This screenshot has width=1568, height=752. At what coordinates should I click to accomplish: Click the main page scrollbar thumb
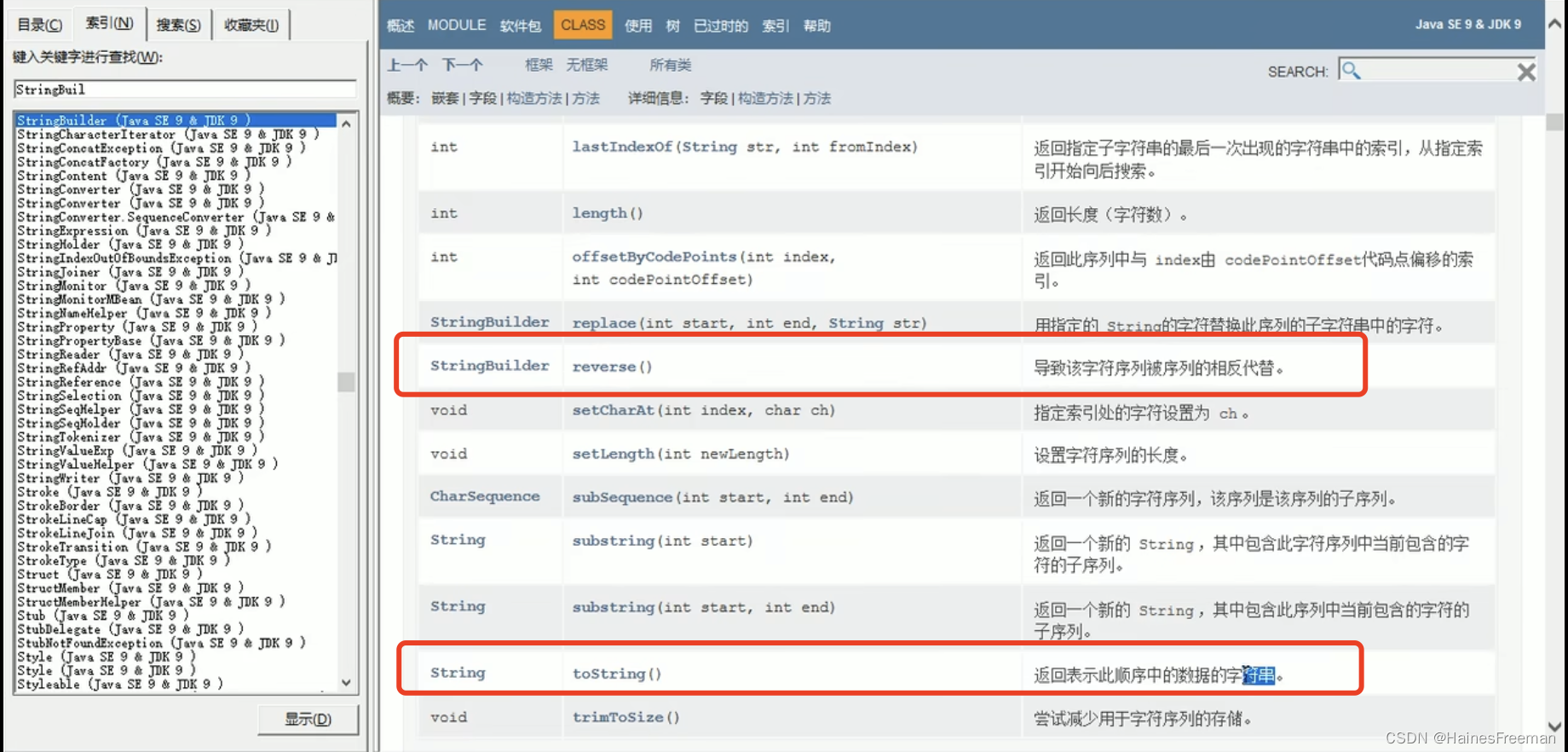1555,121
